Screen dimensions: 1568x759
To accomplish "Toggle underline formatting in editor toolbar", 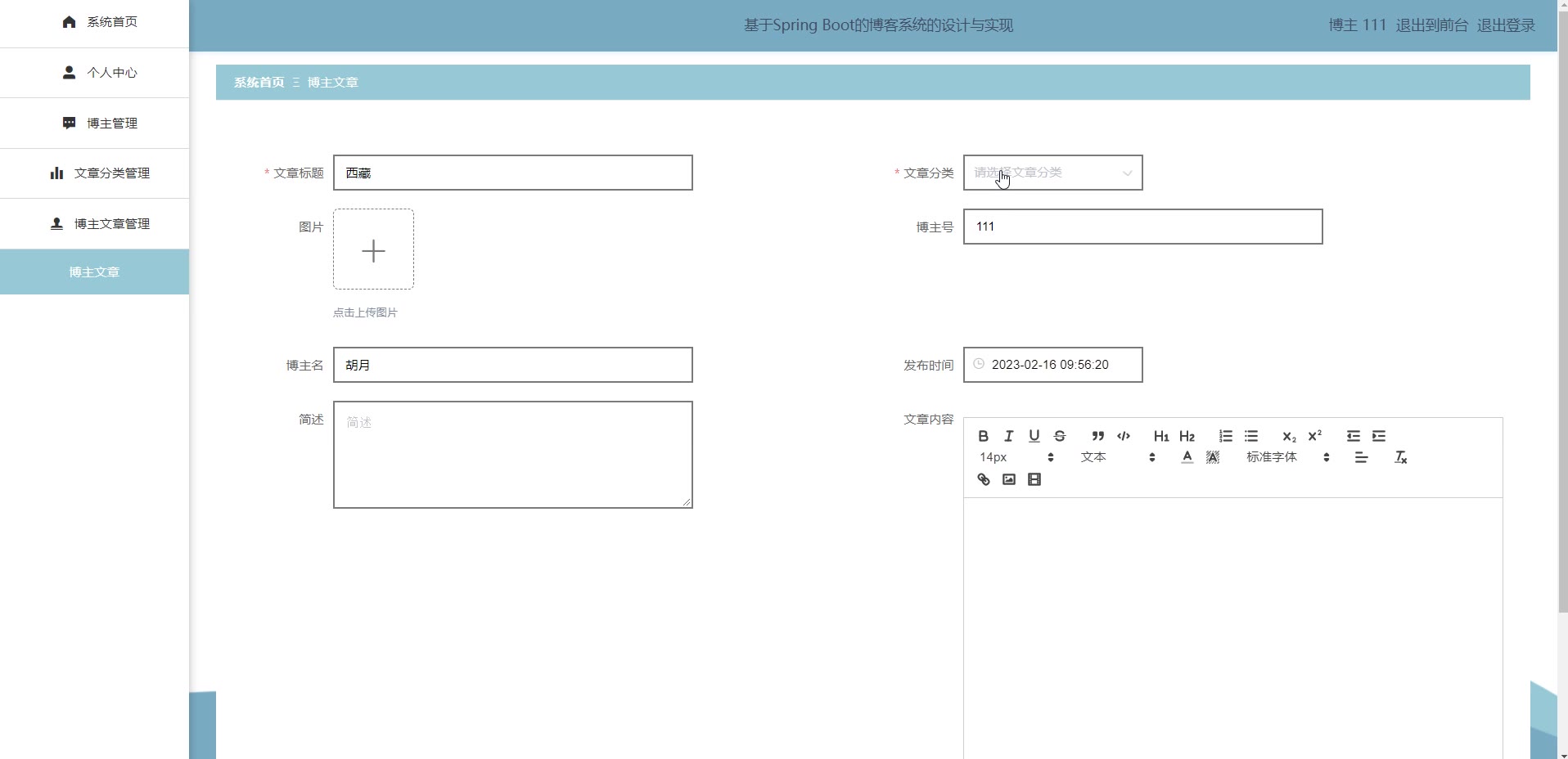I will click(x=1034, y=436).
